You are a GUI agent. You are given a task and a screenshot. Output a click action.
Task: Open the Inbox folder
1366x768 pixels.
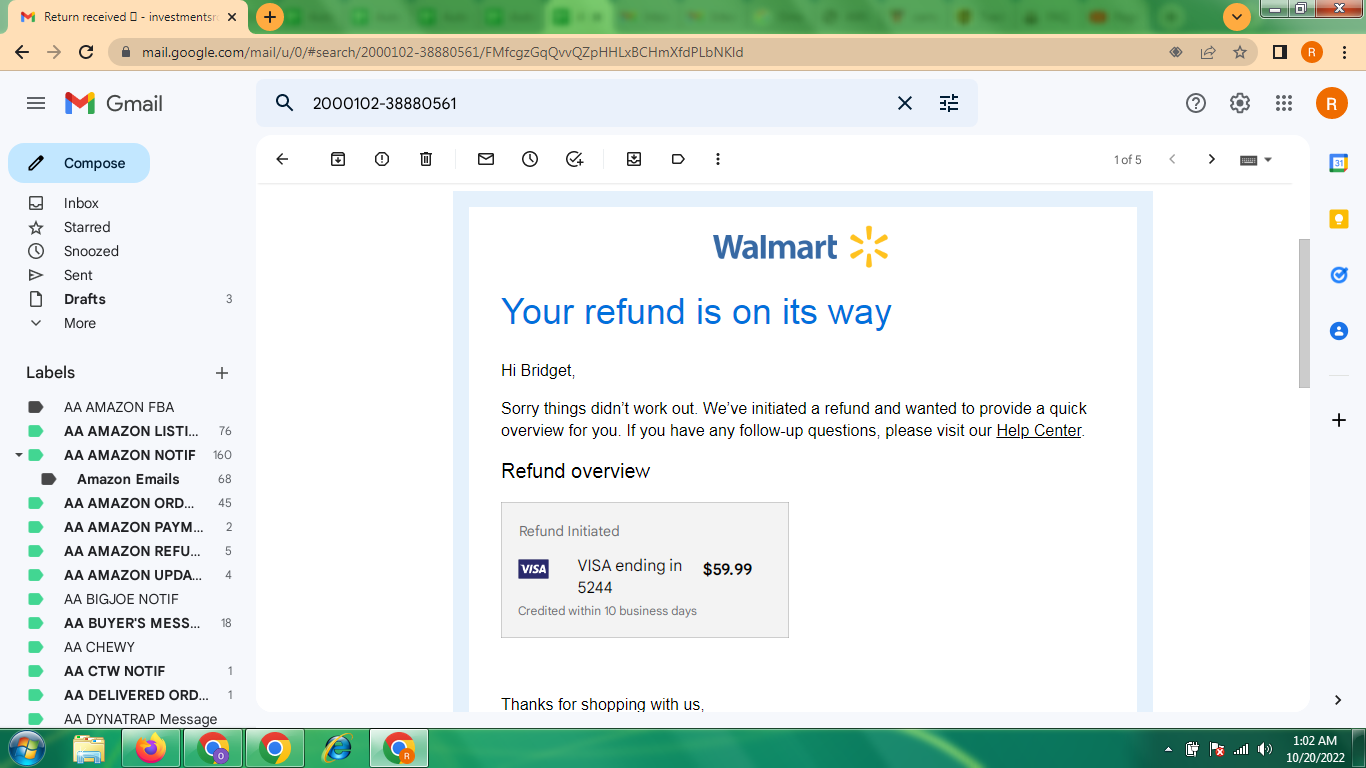click(x=81, y=203)
